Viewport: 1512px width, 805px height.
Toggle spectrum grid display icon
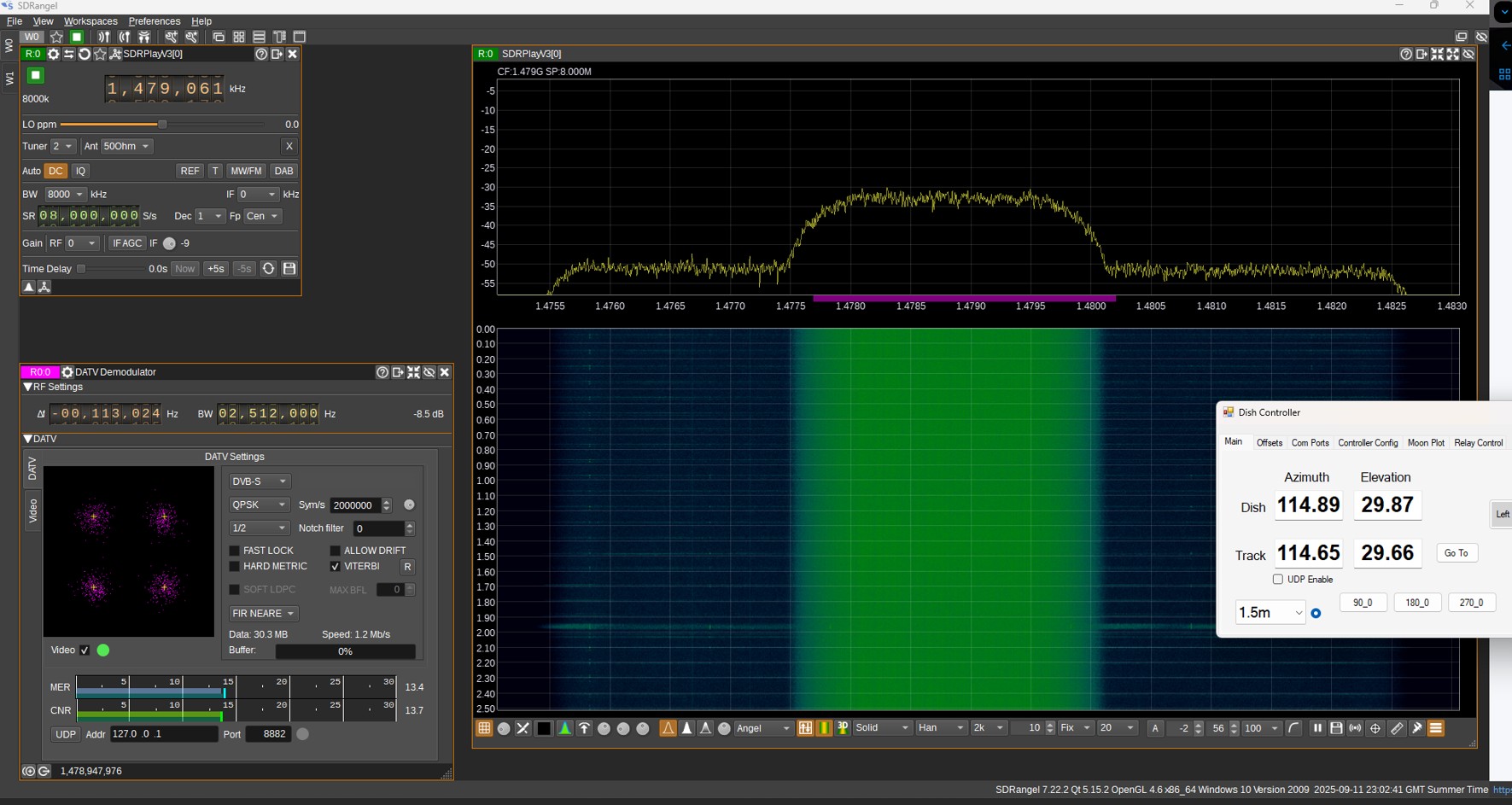pos(484,728)
